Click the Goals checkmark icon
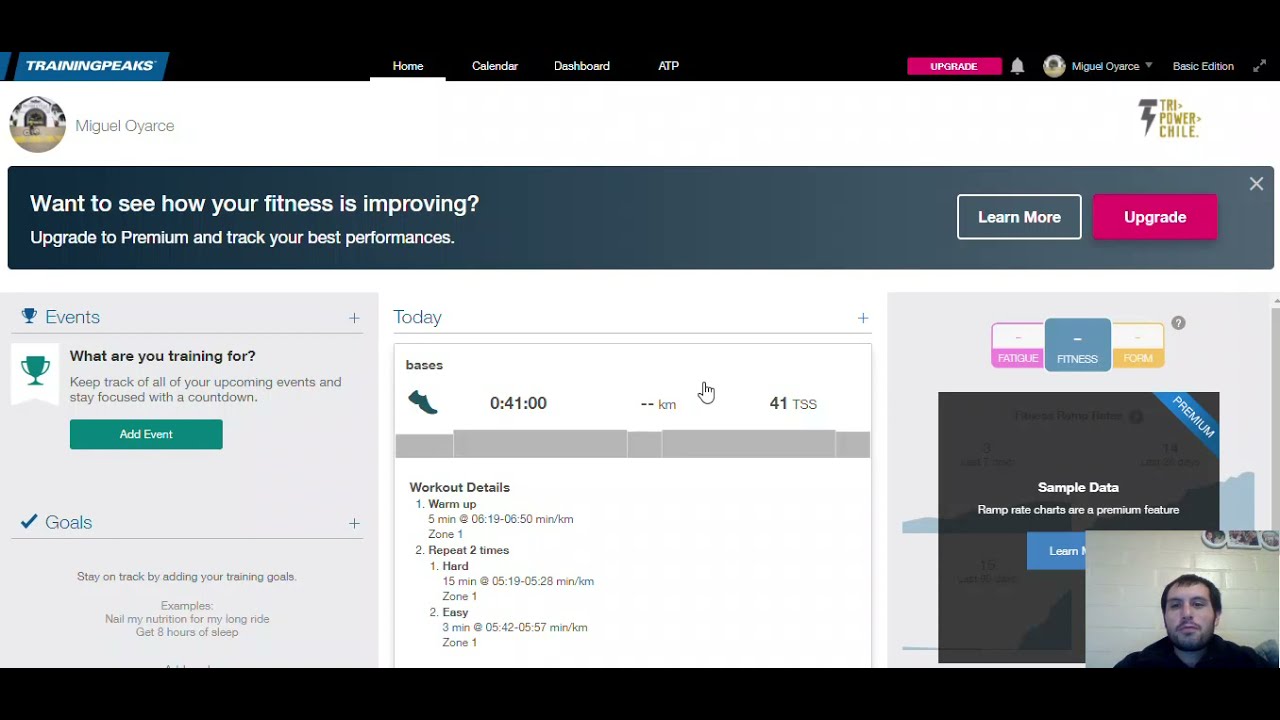This screenshot has width=1280, height=720. click(29, 521)
